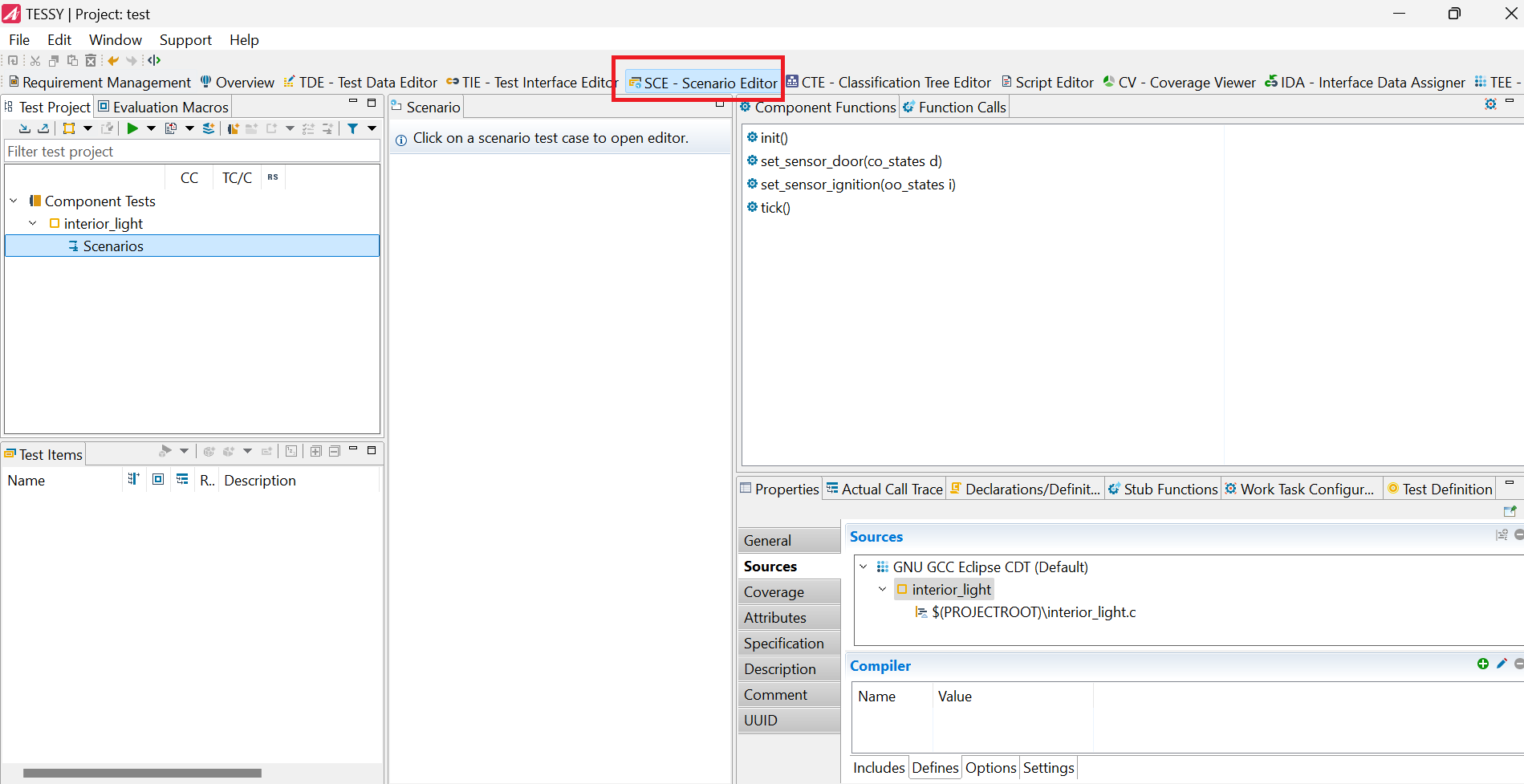Click the new test collection book icon
1524x784 pixels.
coord(234,128)
